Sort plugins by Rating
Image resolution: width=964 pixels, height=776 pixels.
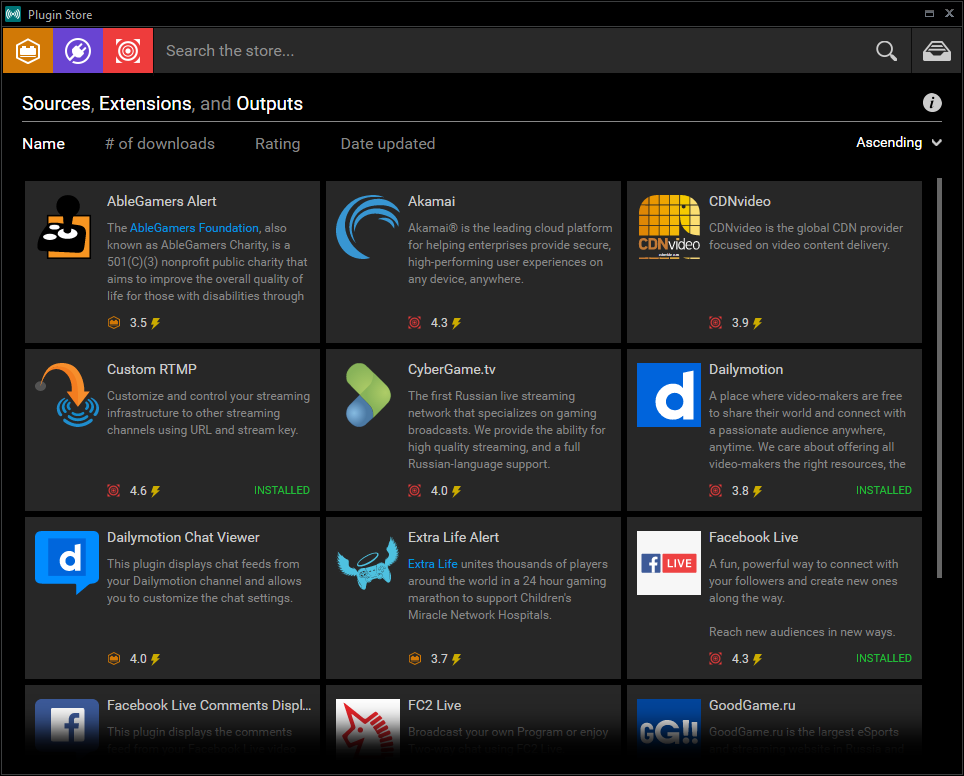(x=278, y=144)
